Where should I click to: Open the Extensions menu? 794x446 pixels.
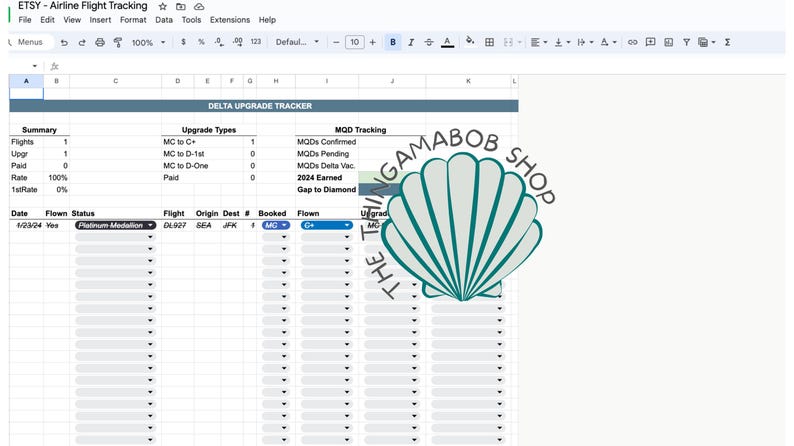(x=230, y=20)
